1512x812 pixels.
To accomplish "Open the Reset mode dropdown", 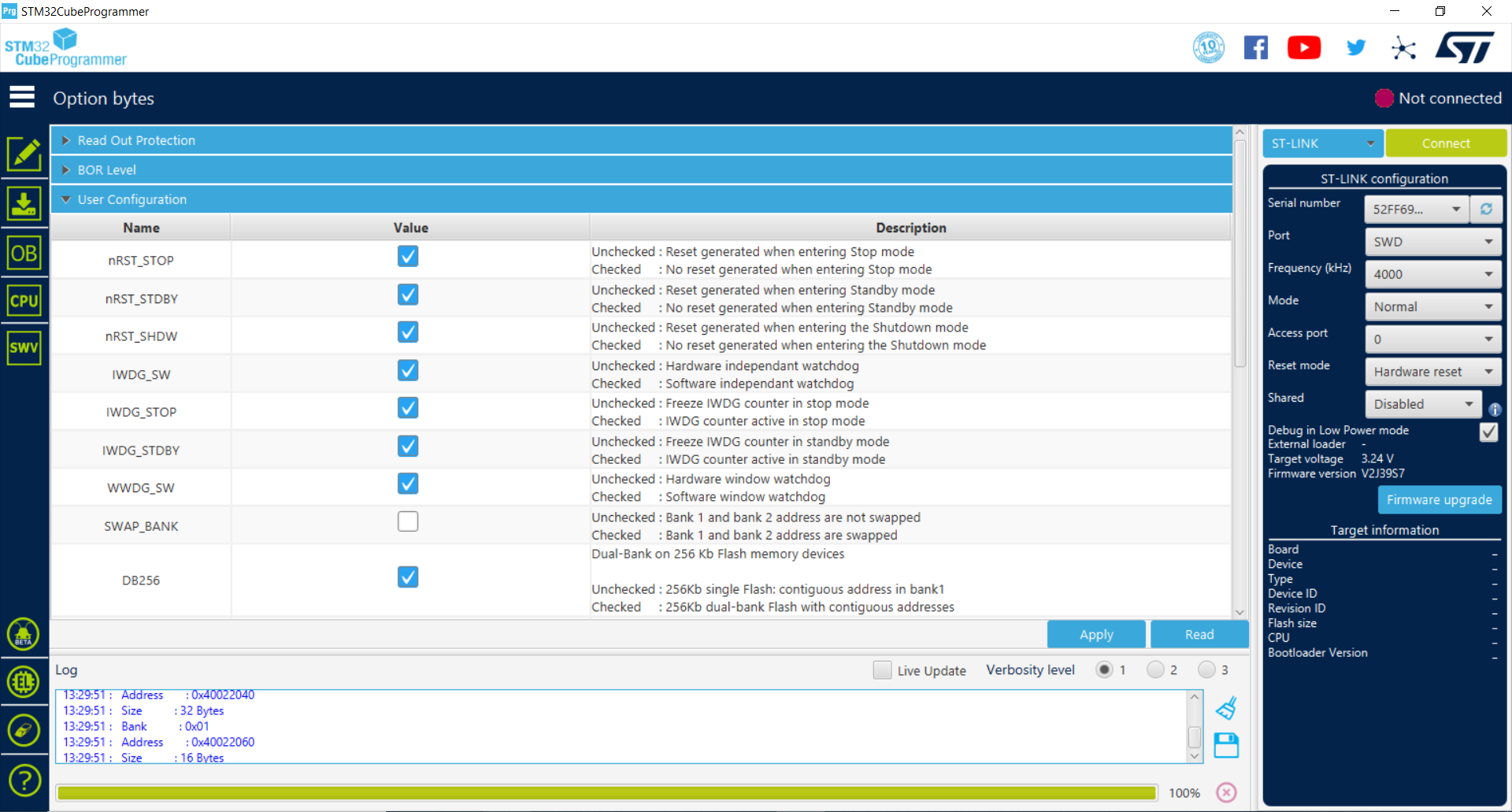I will point(1432,371).
